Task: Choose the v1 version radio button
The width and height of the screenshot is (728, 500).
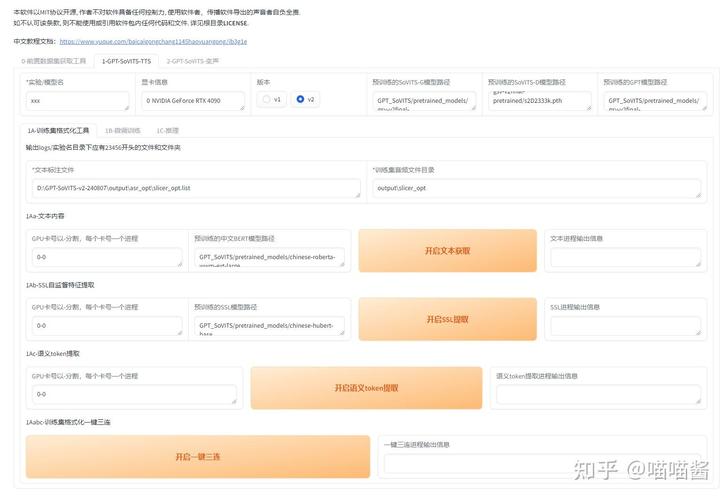Action: (271, 99)
